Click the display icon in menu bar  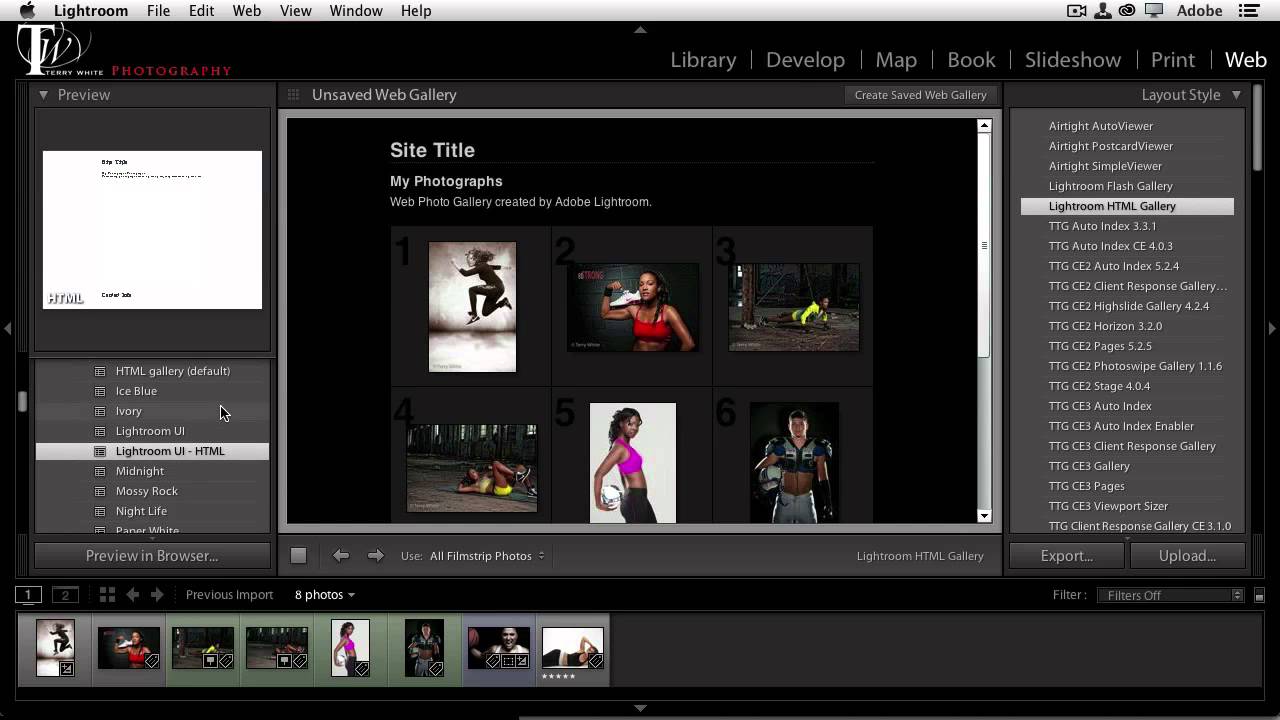coord(1154,11)
